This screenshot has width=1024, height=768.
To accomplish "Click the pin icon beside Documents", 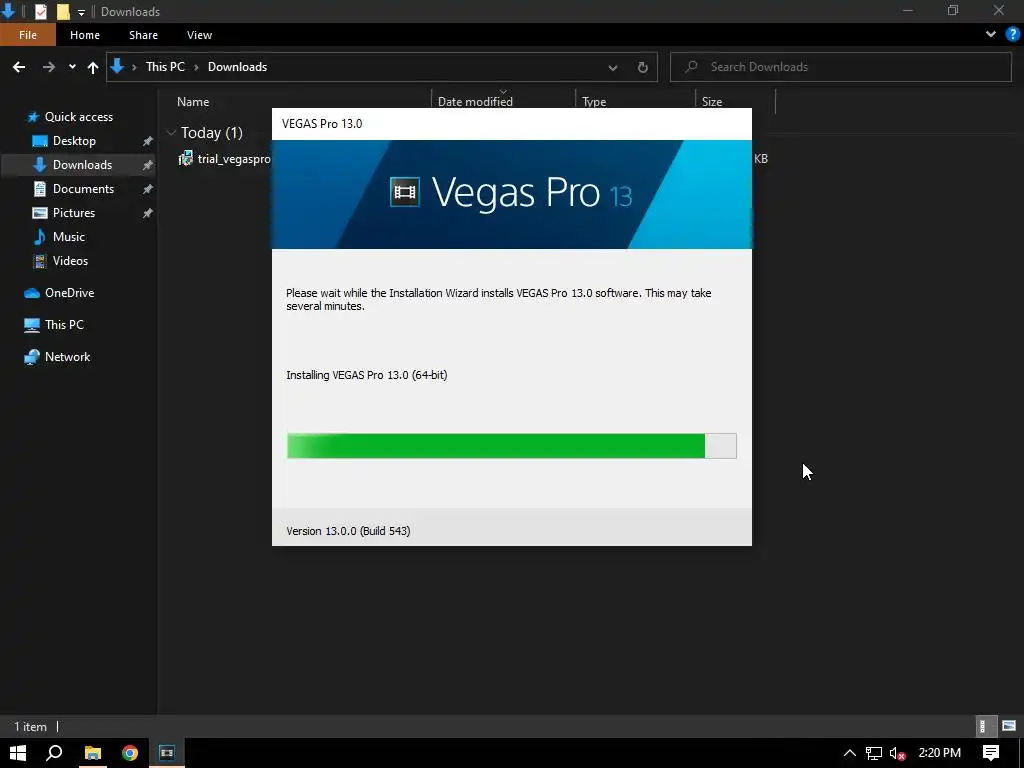I will 148,189.
